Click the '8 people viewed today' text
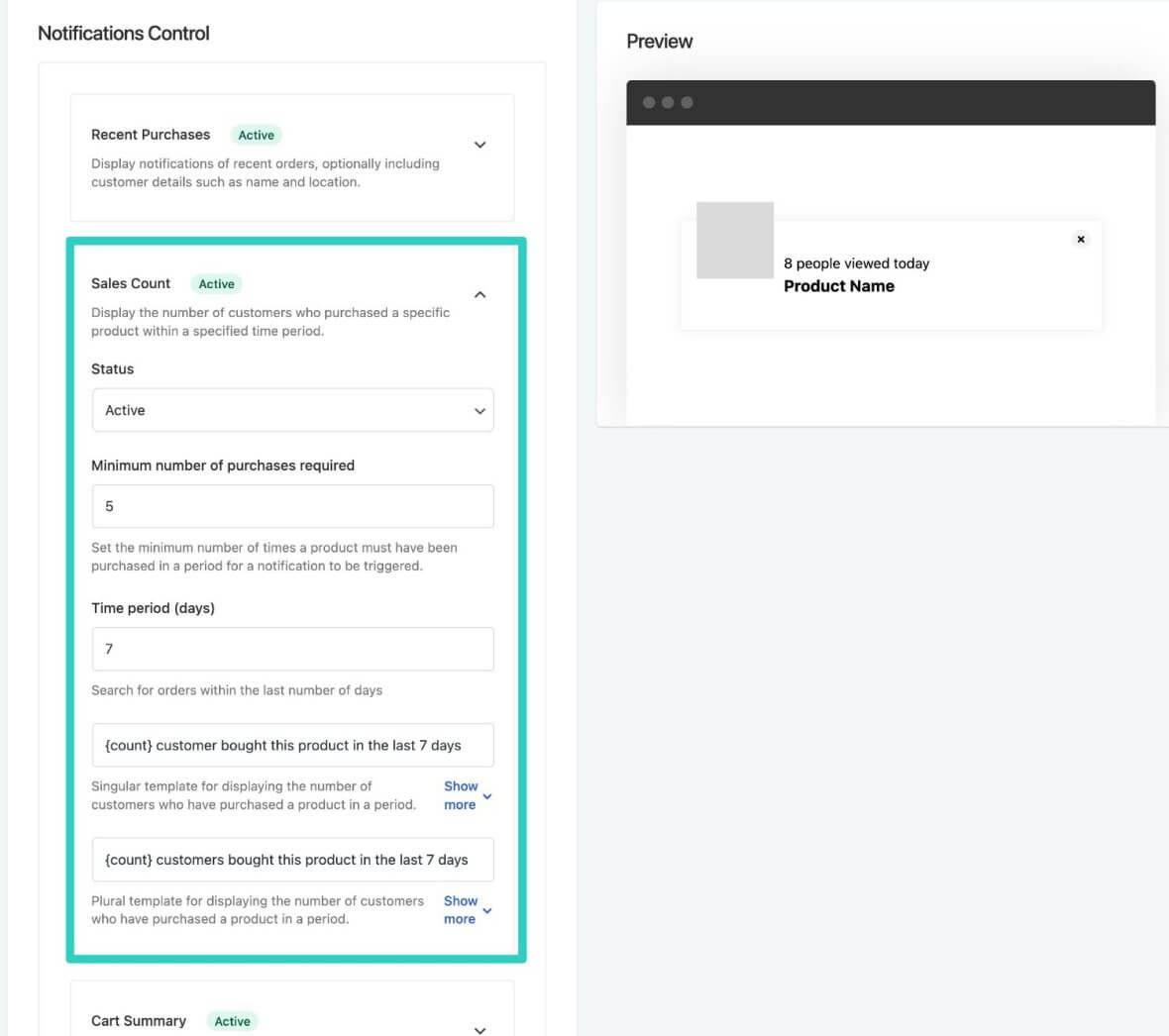 coord(856,263)
